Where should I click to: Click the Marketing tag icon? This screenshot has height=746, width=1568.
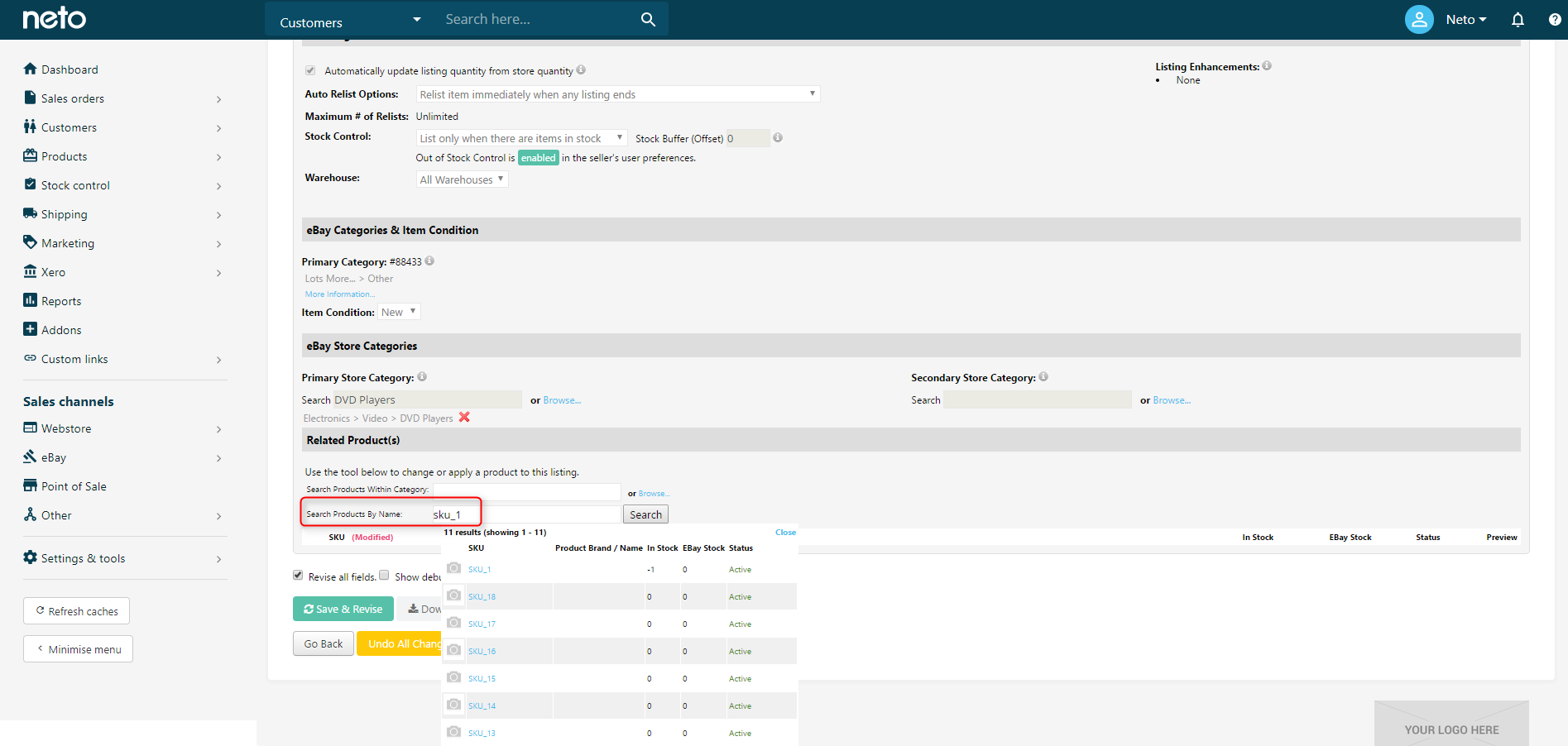point(31,242)
